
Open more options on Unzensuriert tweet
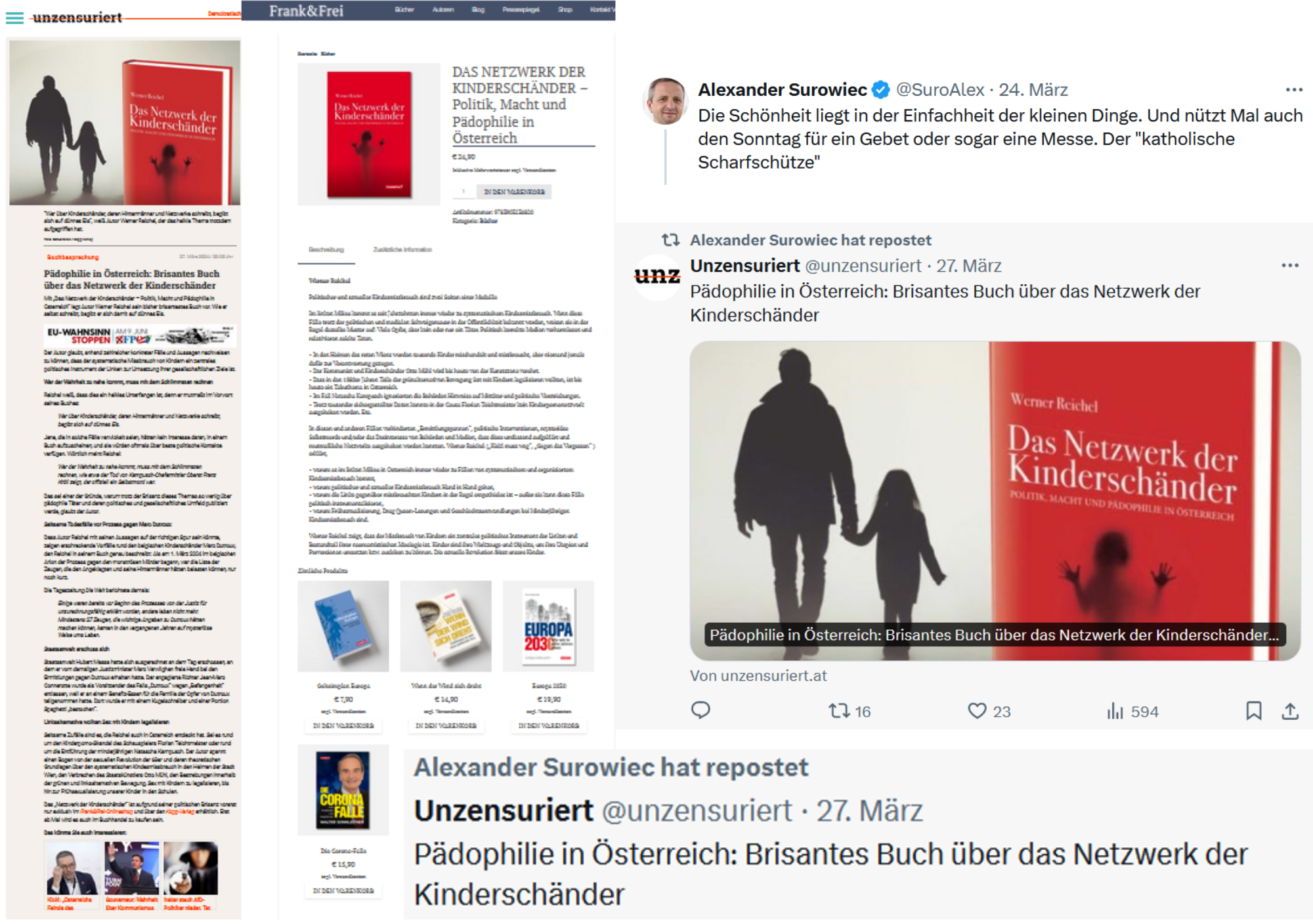pyautogui.click(x=1290, y=265)
